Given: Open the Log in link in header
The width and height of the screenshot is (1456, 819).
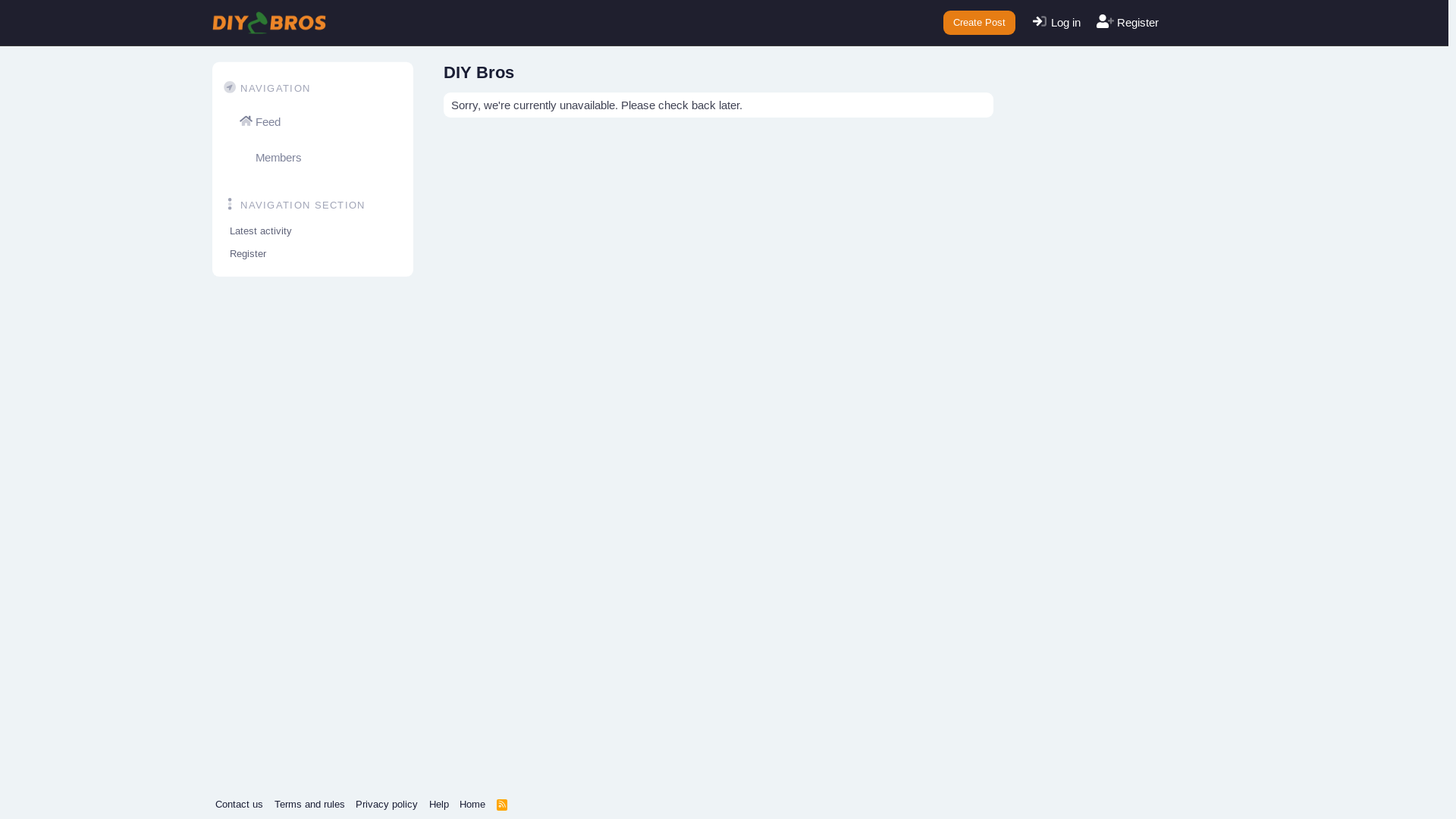Looking at the screenshot, I should (1056, 23).
